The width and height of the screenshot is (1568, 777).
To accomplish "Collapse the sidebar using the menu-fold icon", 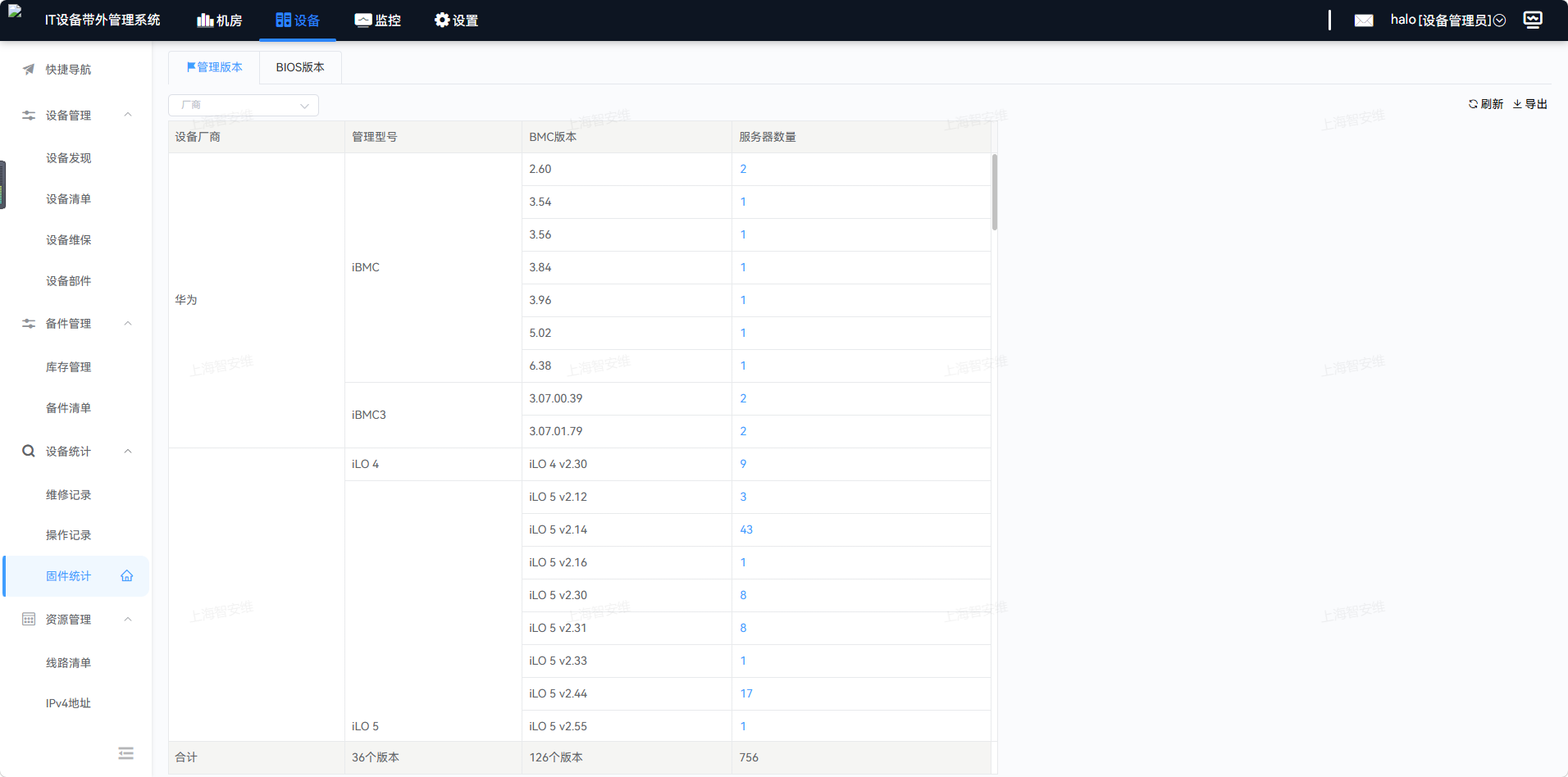I will click(x=125, y=753).
